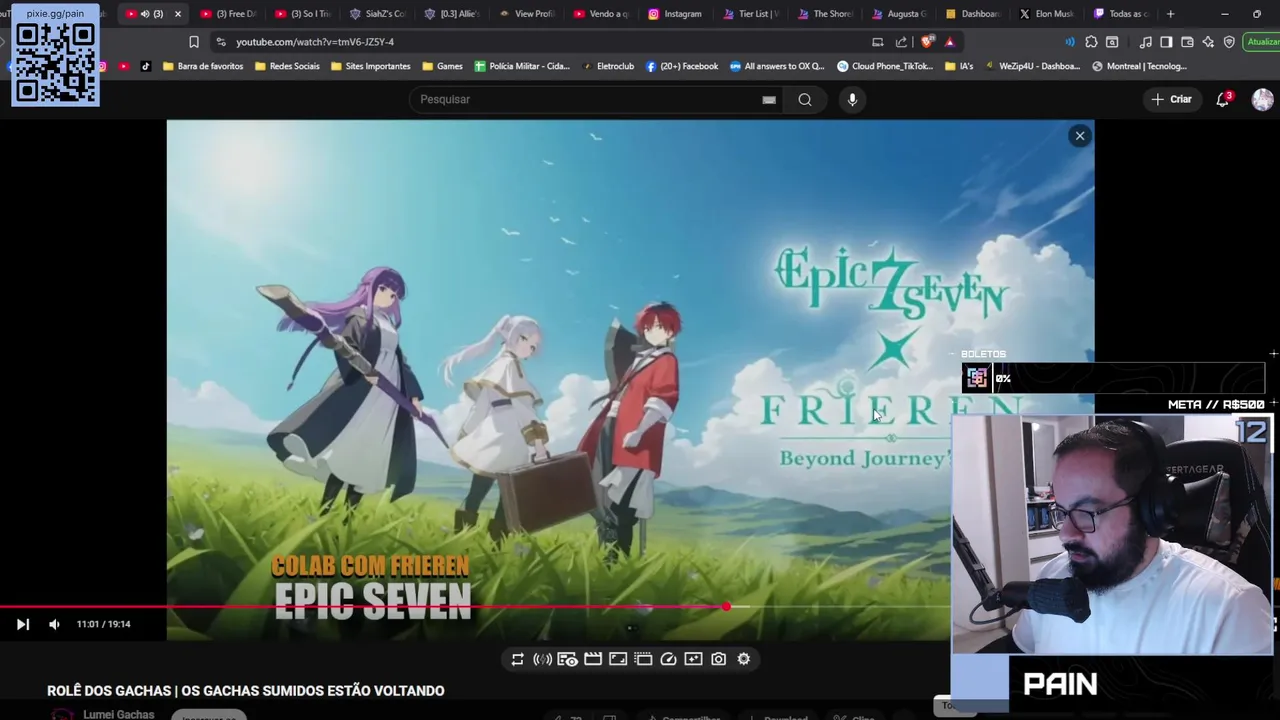Open the Barra de favoritos folder
Viewport: 1280px width, 720px height.
pos(203,66)
